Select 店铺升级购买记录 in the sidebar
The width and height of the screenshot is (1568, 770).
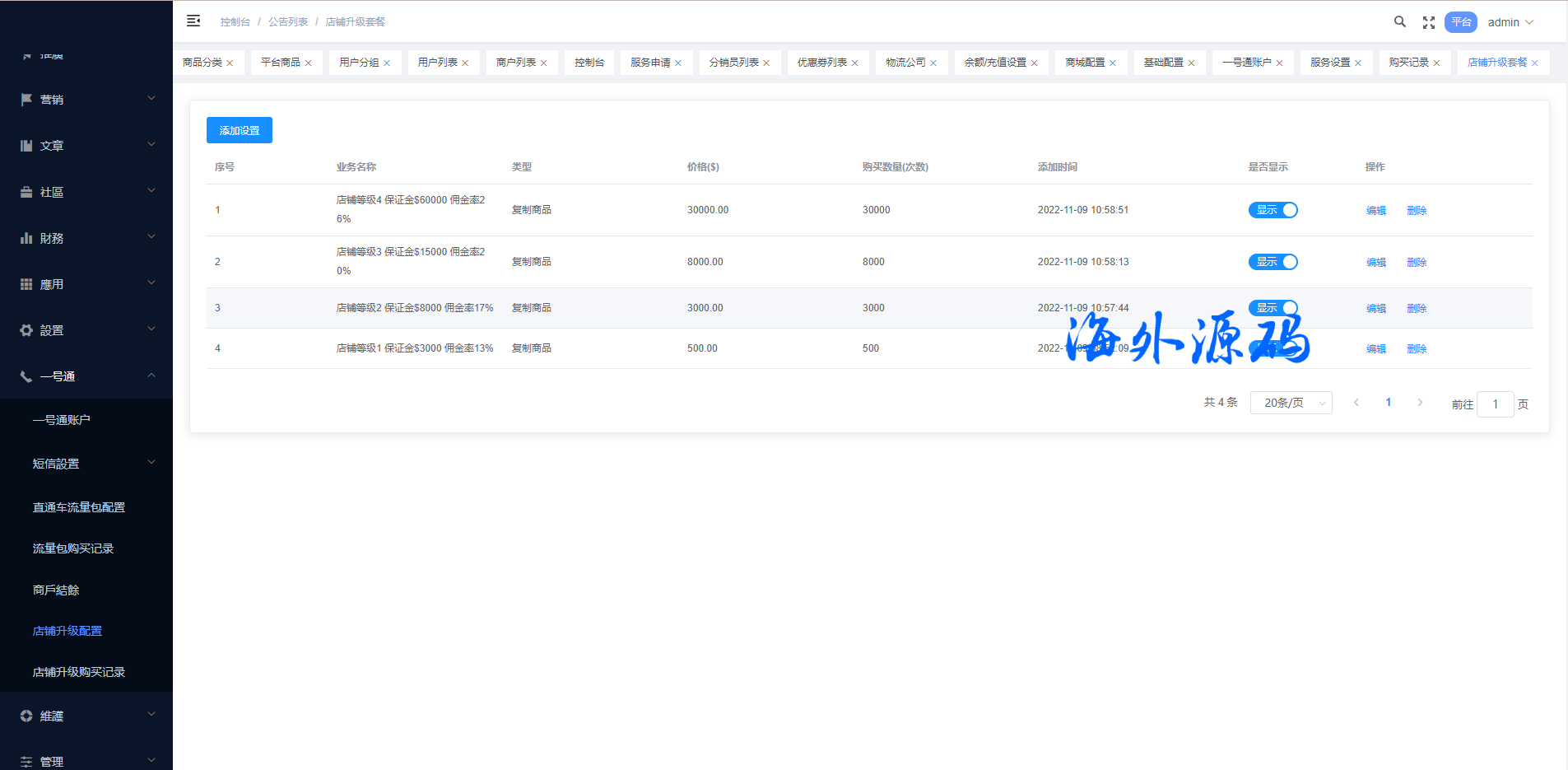click(79, 672)
